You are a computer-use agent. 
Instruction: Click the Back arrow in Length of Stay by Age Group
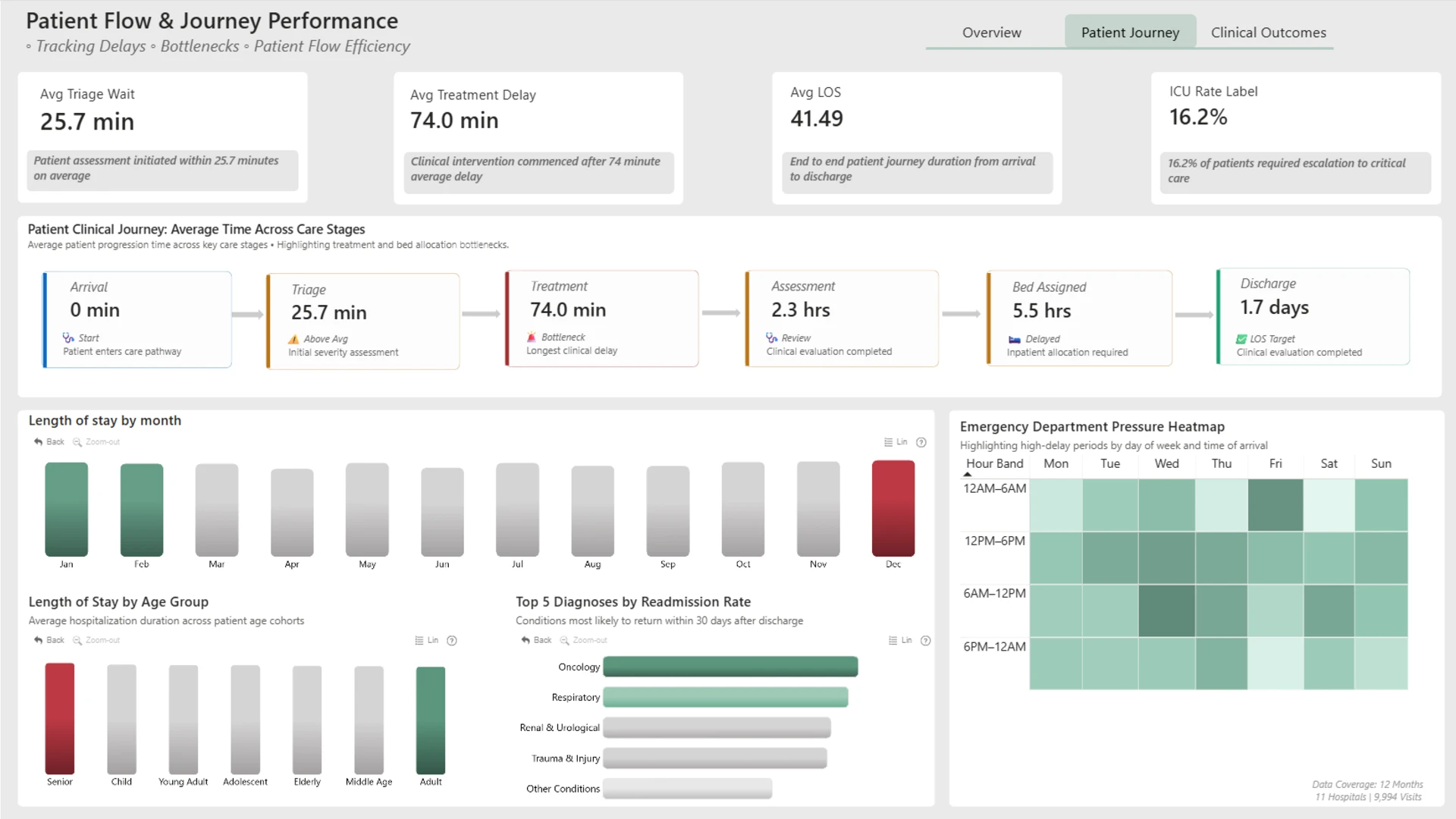click(x=38, y=640)
